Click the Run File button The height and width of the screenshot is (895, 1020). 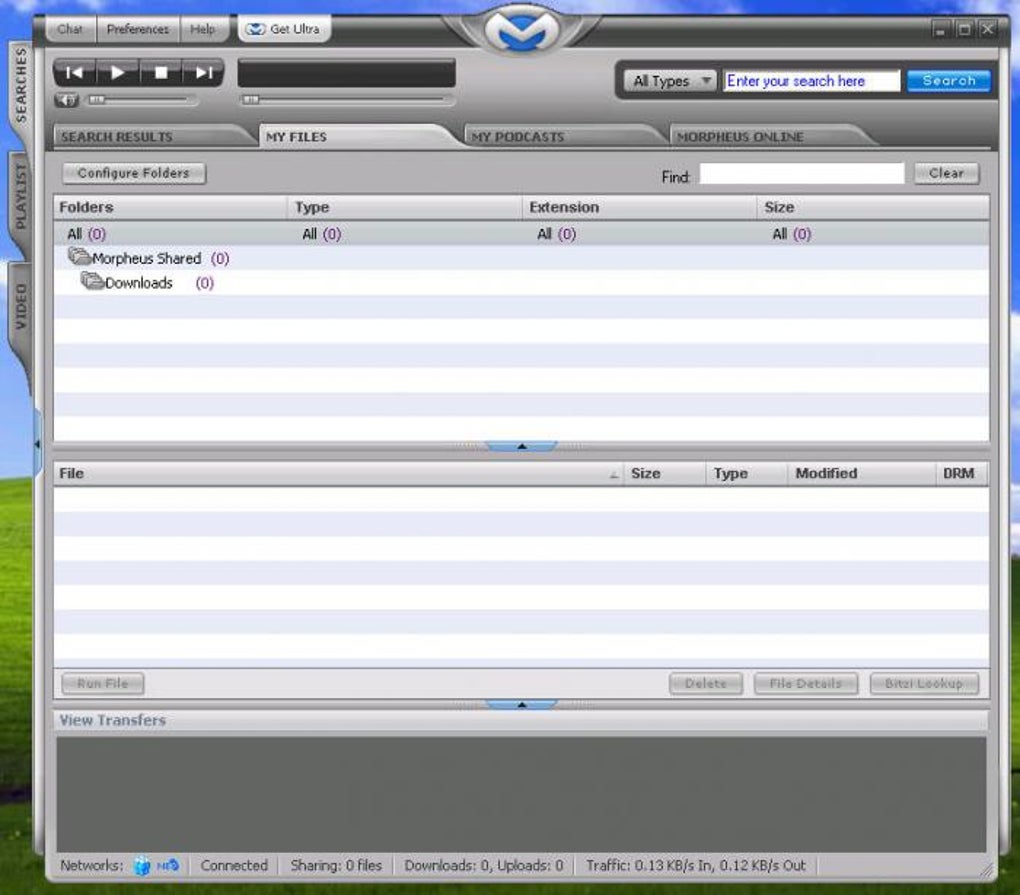[x=103, y=684]
